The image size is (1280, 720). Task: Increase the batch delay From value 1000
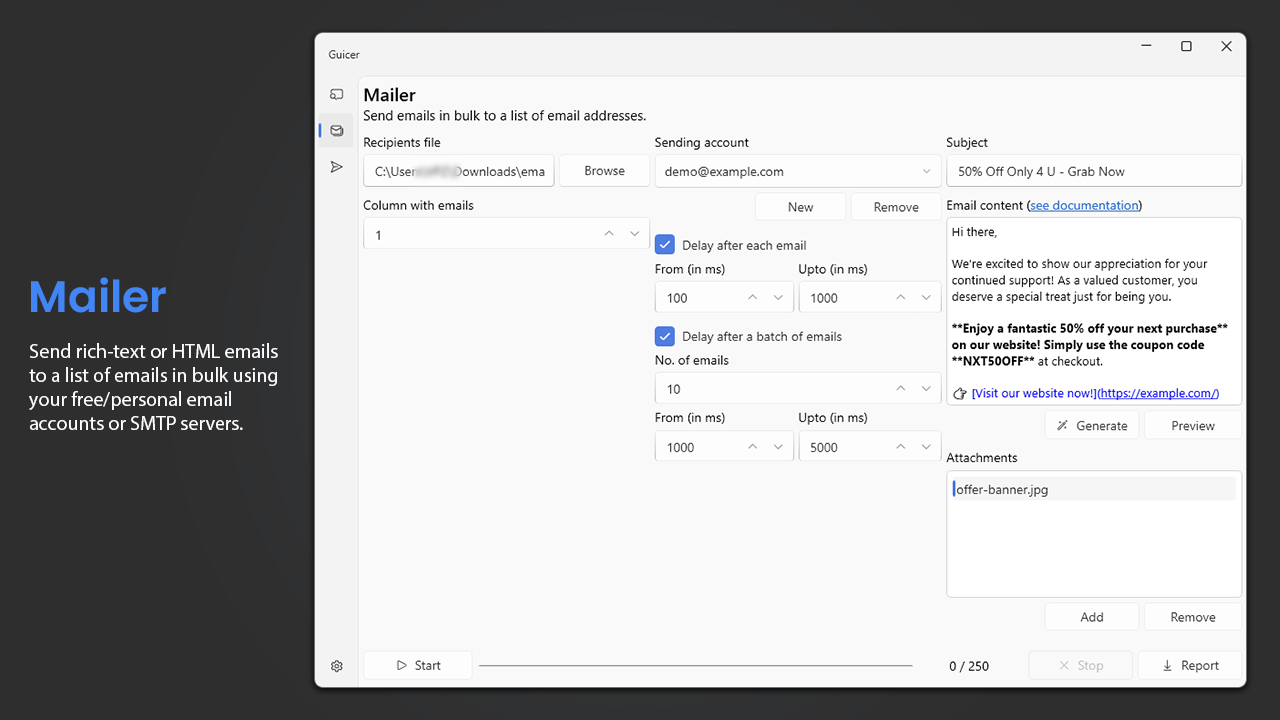point(753,447)
